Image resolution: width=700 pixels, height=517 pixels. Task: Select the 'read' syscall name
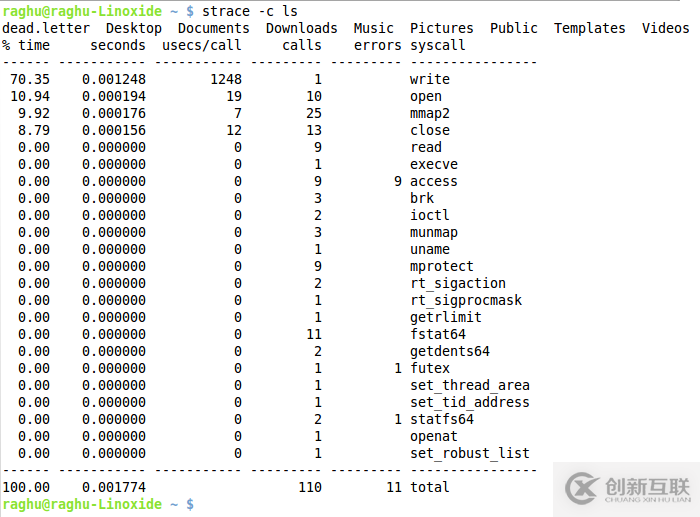pos(426,147)
